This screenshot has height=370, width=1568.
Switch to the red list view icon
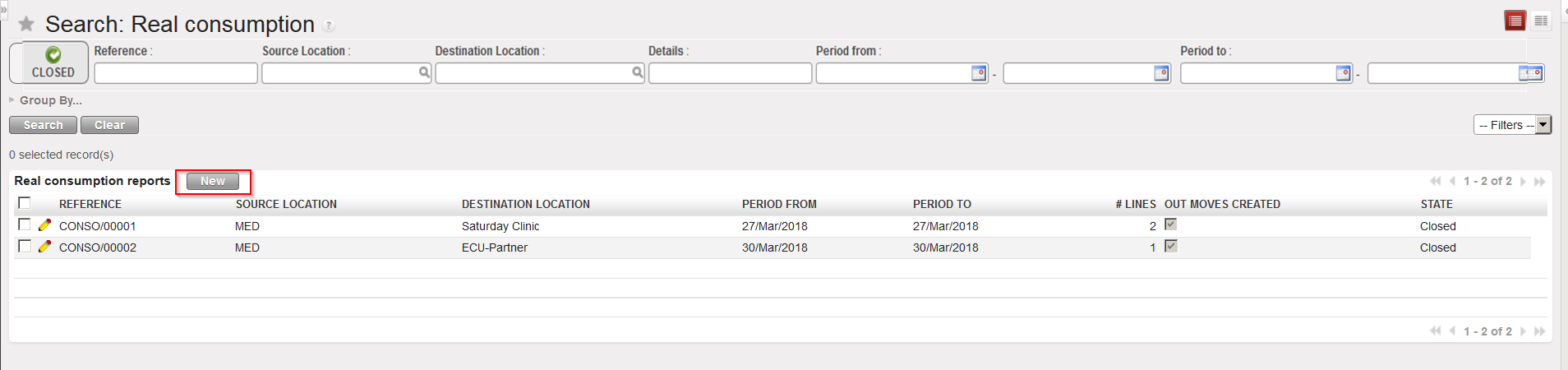click(x=1515, y=21)
